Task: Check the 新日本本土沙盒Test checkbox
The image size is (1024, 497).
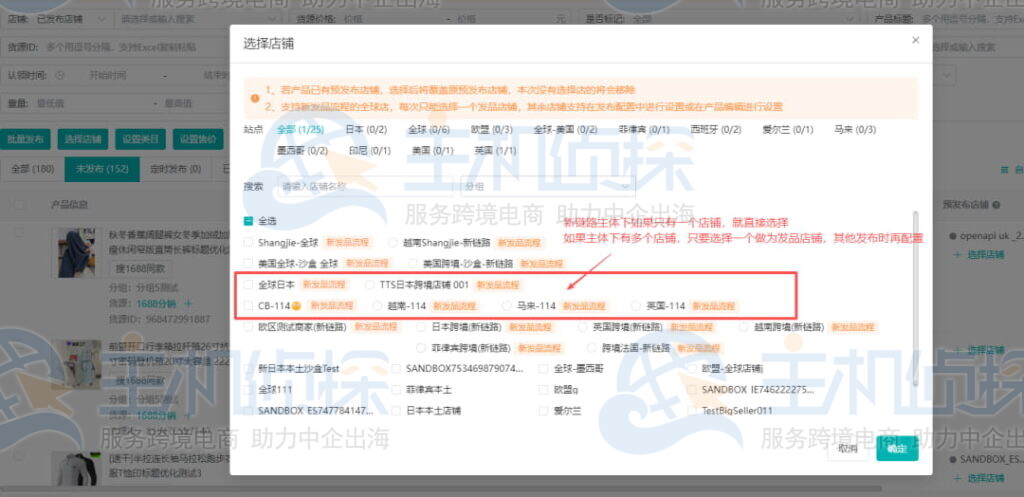Action: click(248, 369)
